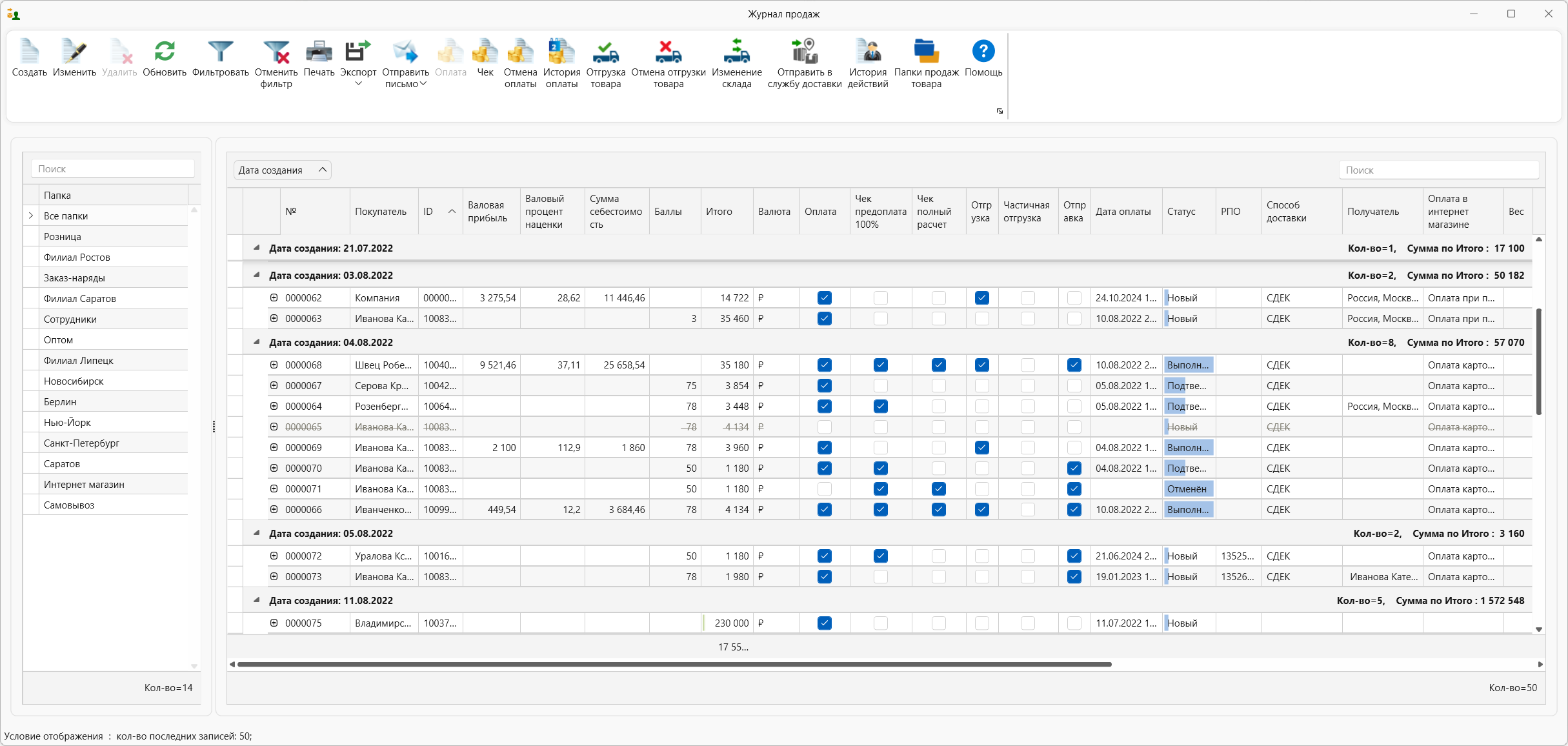This screenshot has height=746, width=1568.
Task: Click the table horizontal scrollbar thumb
Action: tap(674, 664)
